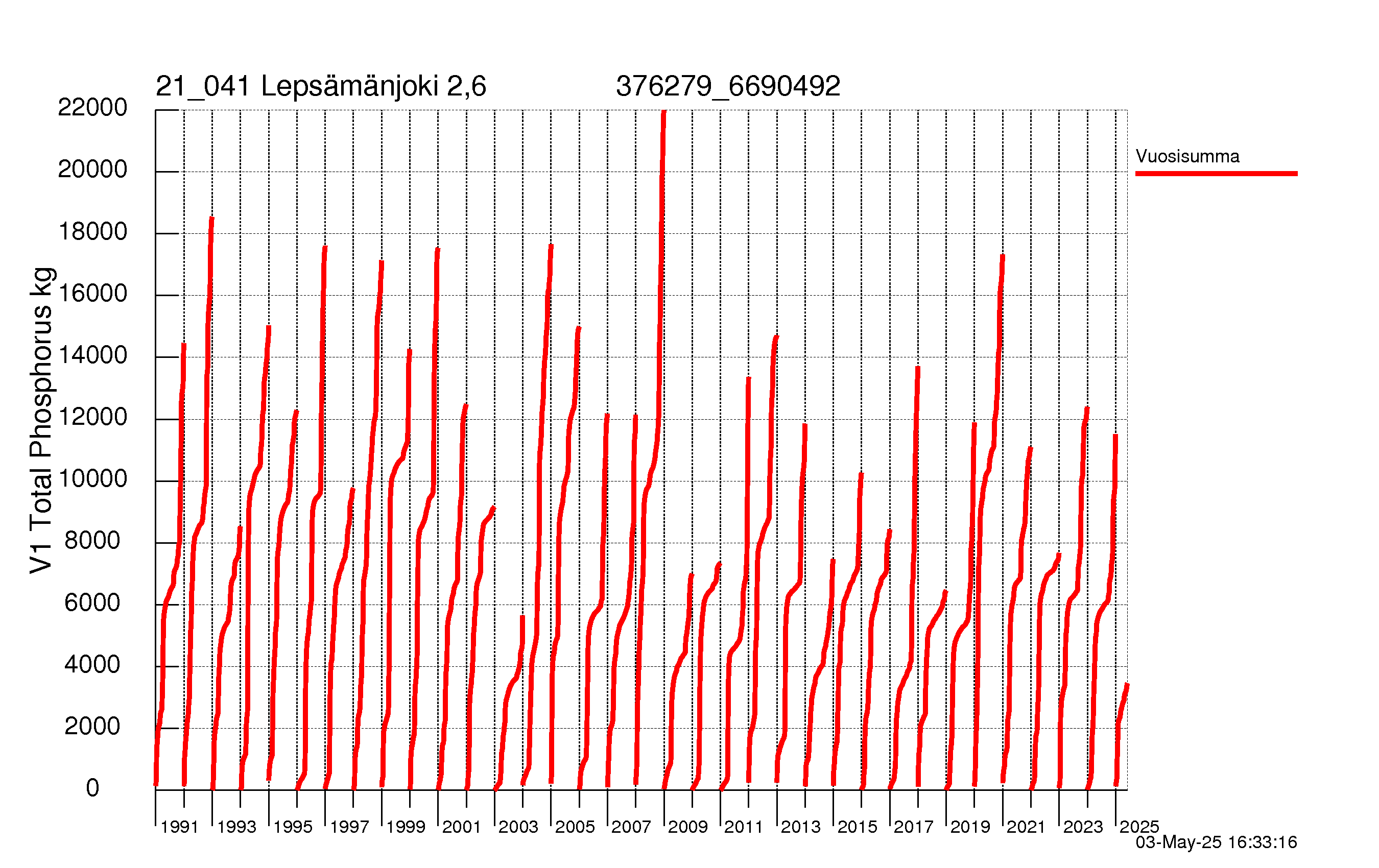Click the y-axis value 0

(92, 788)
